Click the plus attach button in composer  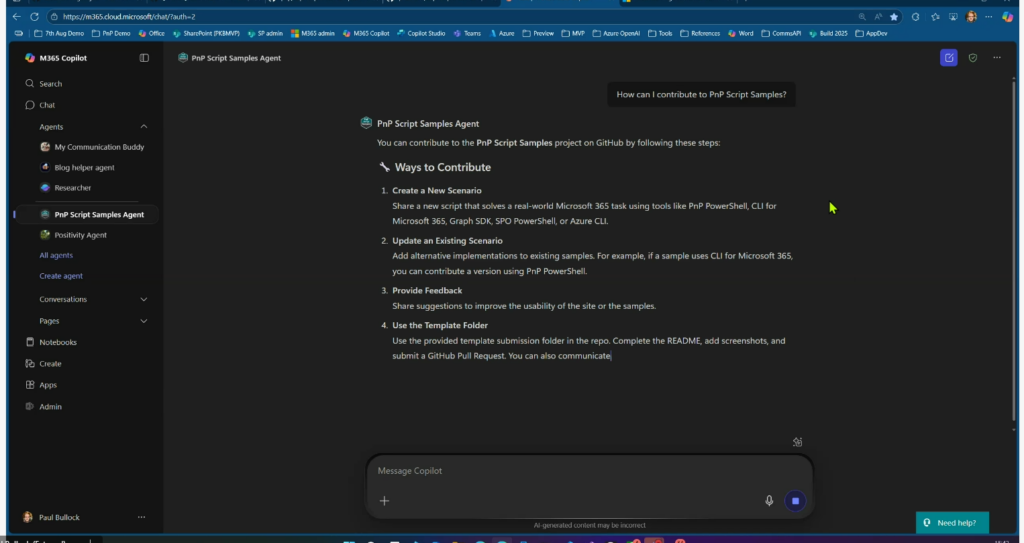385,501
